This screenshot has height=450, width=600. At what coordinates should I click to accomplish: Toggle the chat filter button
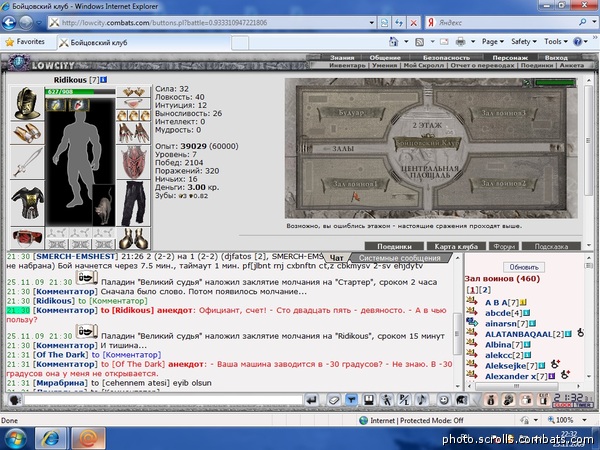pos(351,400)
